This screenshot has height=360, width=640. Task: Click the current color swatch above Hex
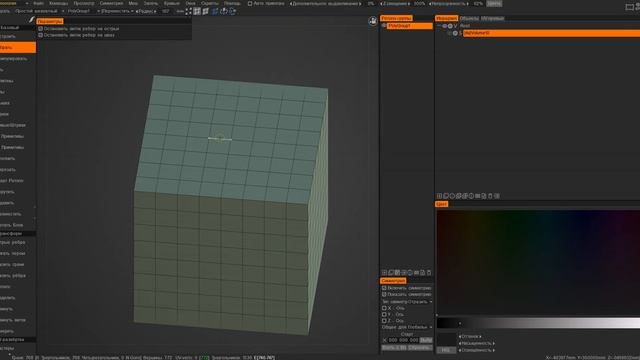[x=446, y=340]
